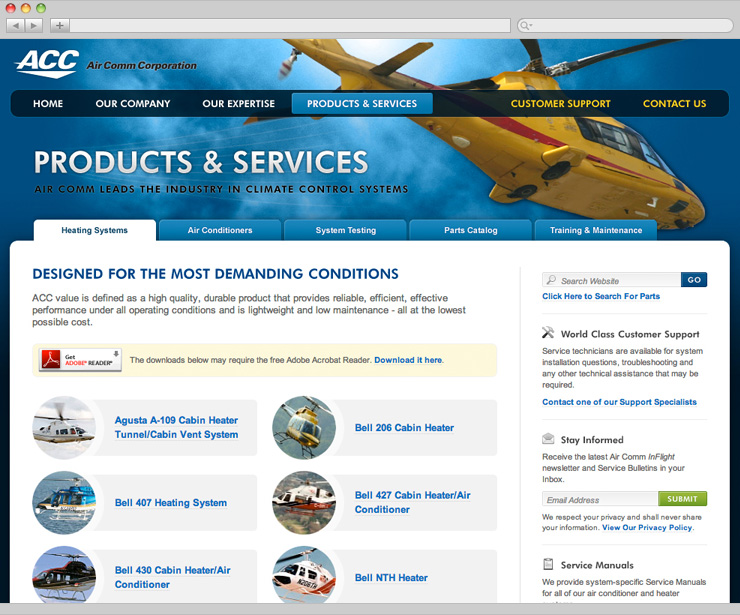
Task: Open Agusta A-109 Cabin Heater link
Action: click(x=176, y=427)
